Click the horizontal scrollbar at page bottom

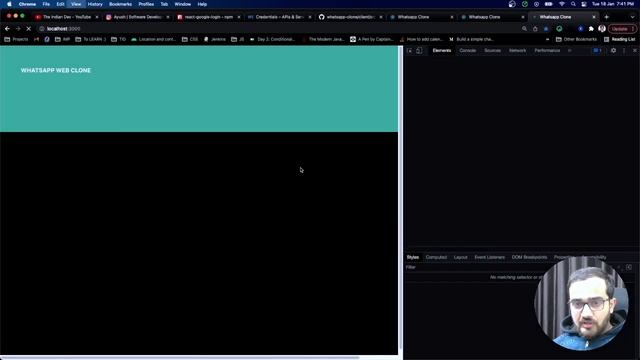pos(180,358)
